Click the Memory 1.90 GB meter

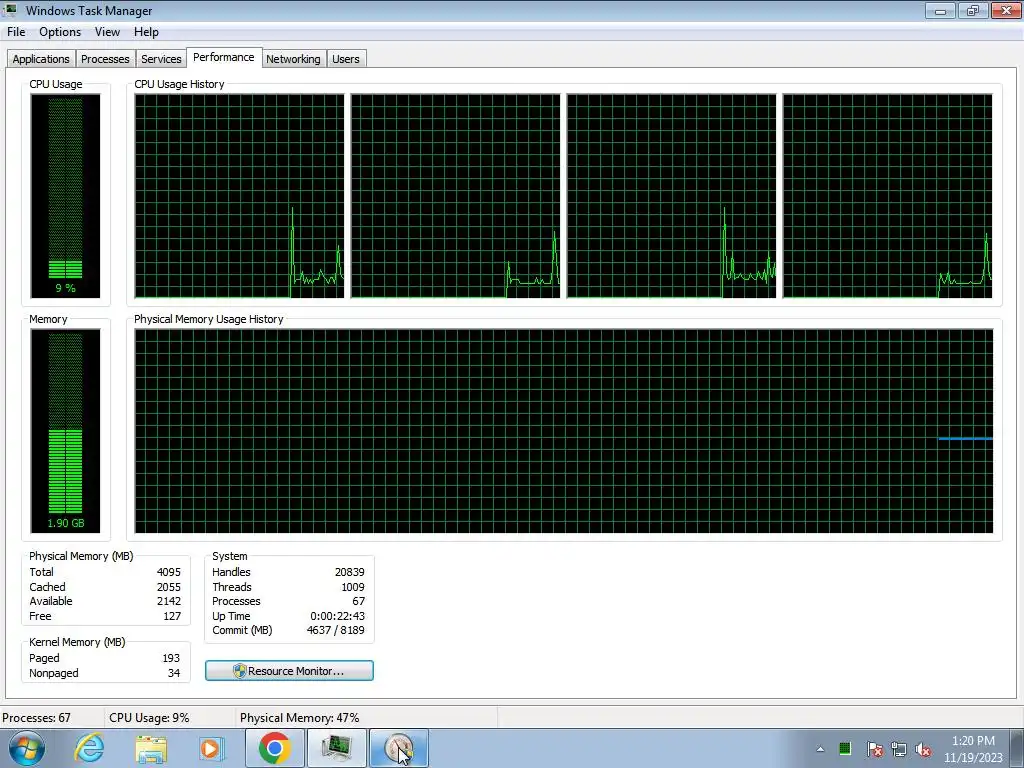65,431
